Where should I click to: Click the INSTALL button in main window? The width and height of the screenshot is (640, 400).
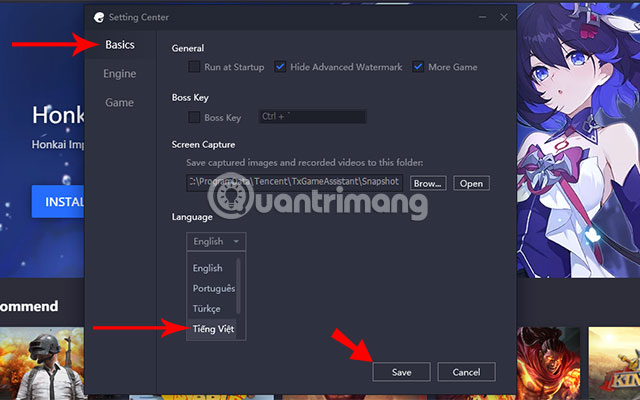click(x=58, y=201)
